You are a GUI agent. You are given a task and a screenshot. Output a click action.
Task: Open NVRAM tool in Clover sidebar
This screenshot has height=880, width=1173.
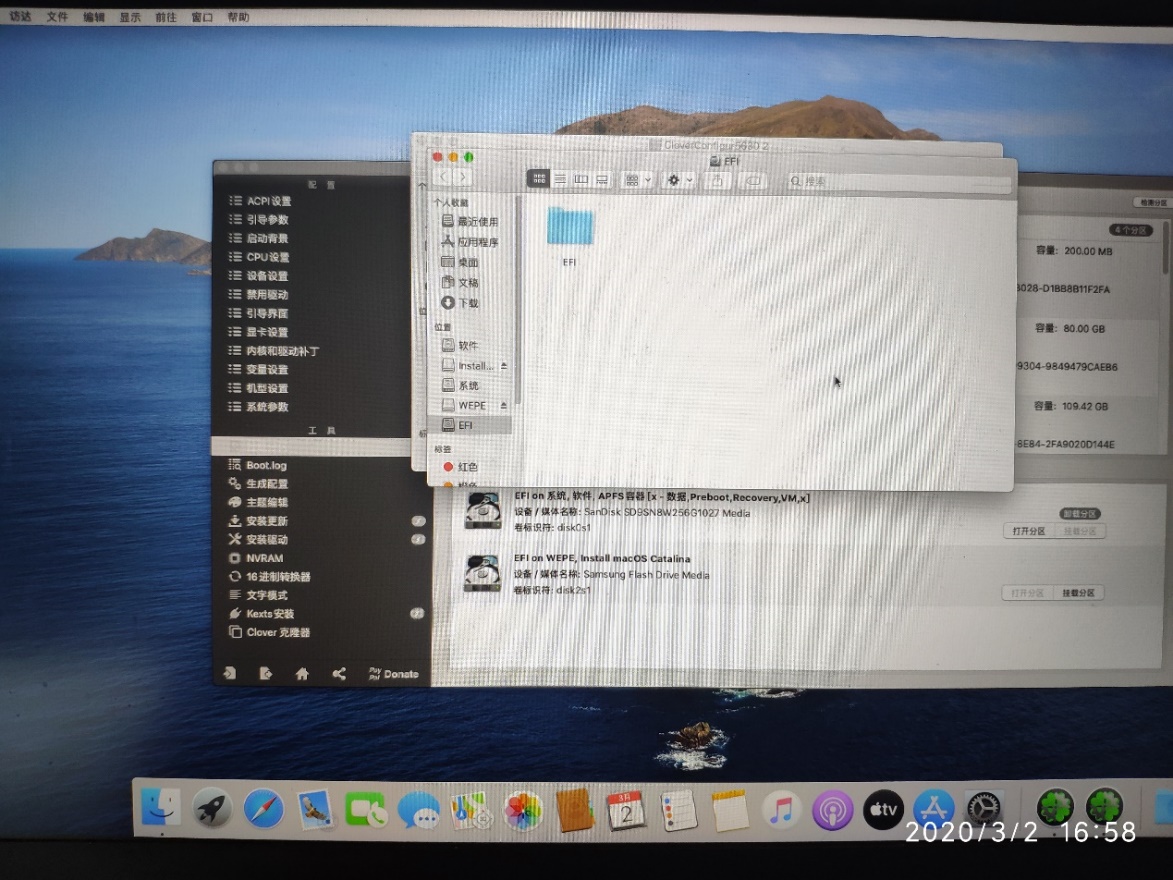(x=256, y=557)
